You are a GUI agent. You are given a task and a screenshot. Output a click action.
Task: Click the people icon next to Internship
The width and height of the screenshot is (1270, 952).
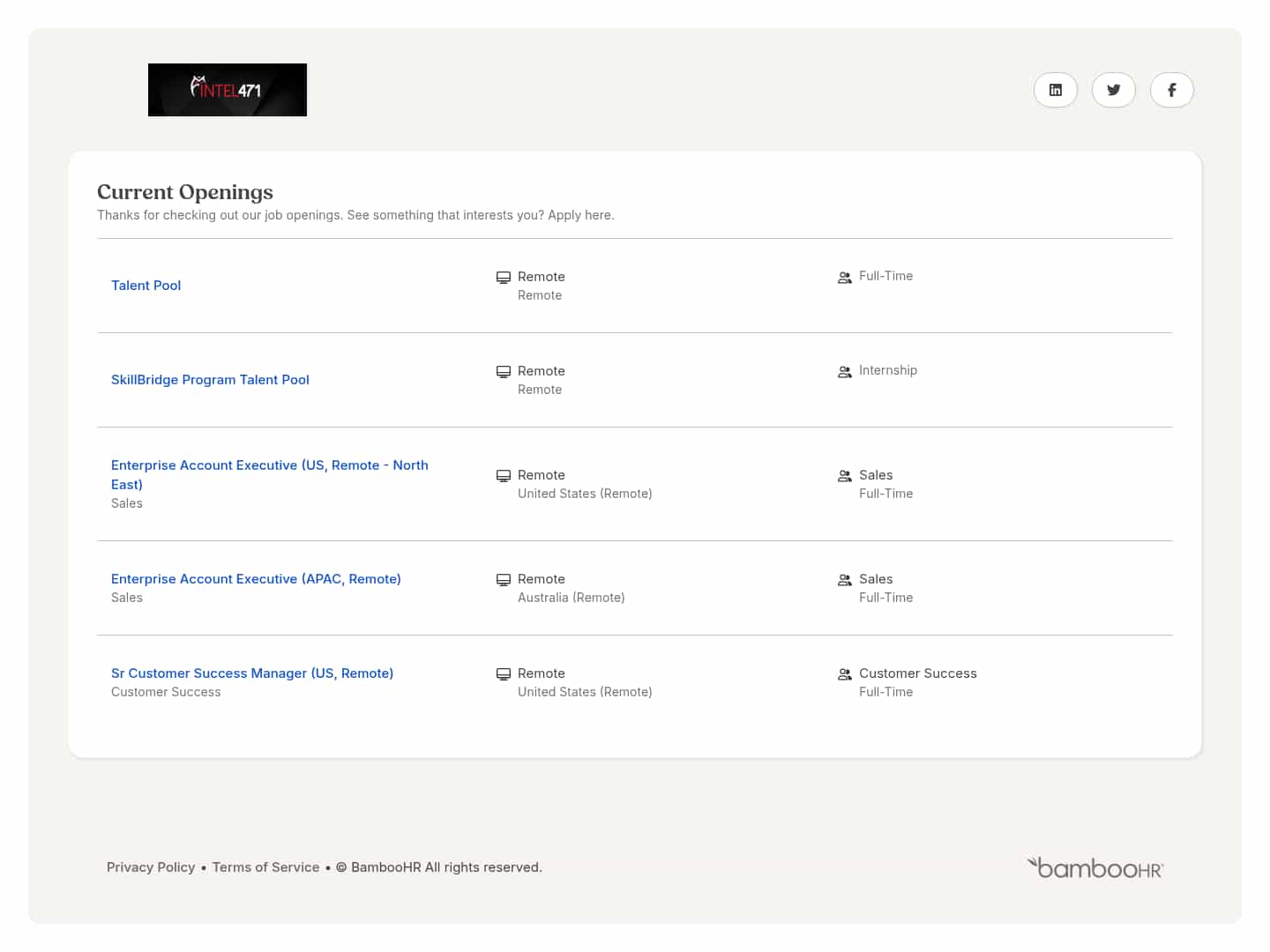(845, 371)
